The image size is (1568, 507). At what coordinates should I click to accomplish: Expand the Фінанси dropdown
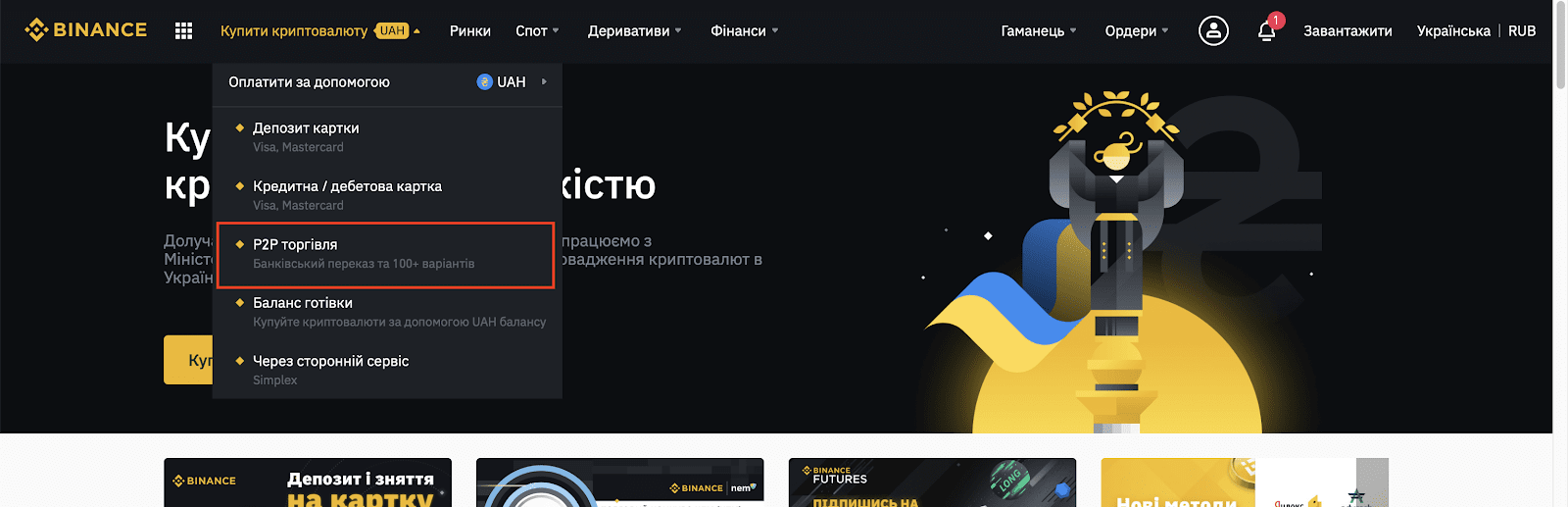coord(744,31)
